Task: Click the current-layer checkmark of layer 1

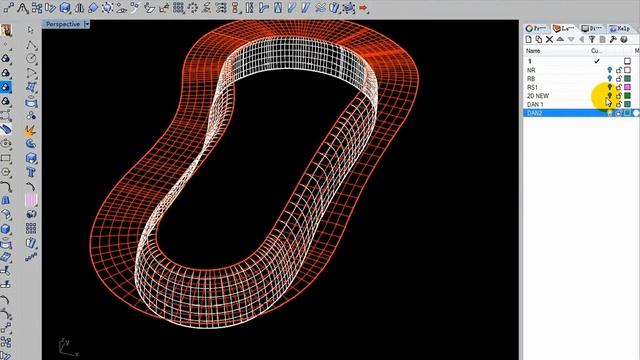Action: [597, 61]
